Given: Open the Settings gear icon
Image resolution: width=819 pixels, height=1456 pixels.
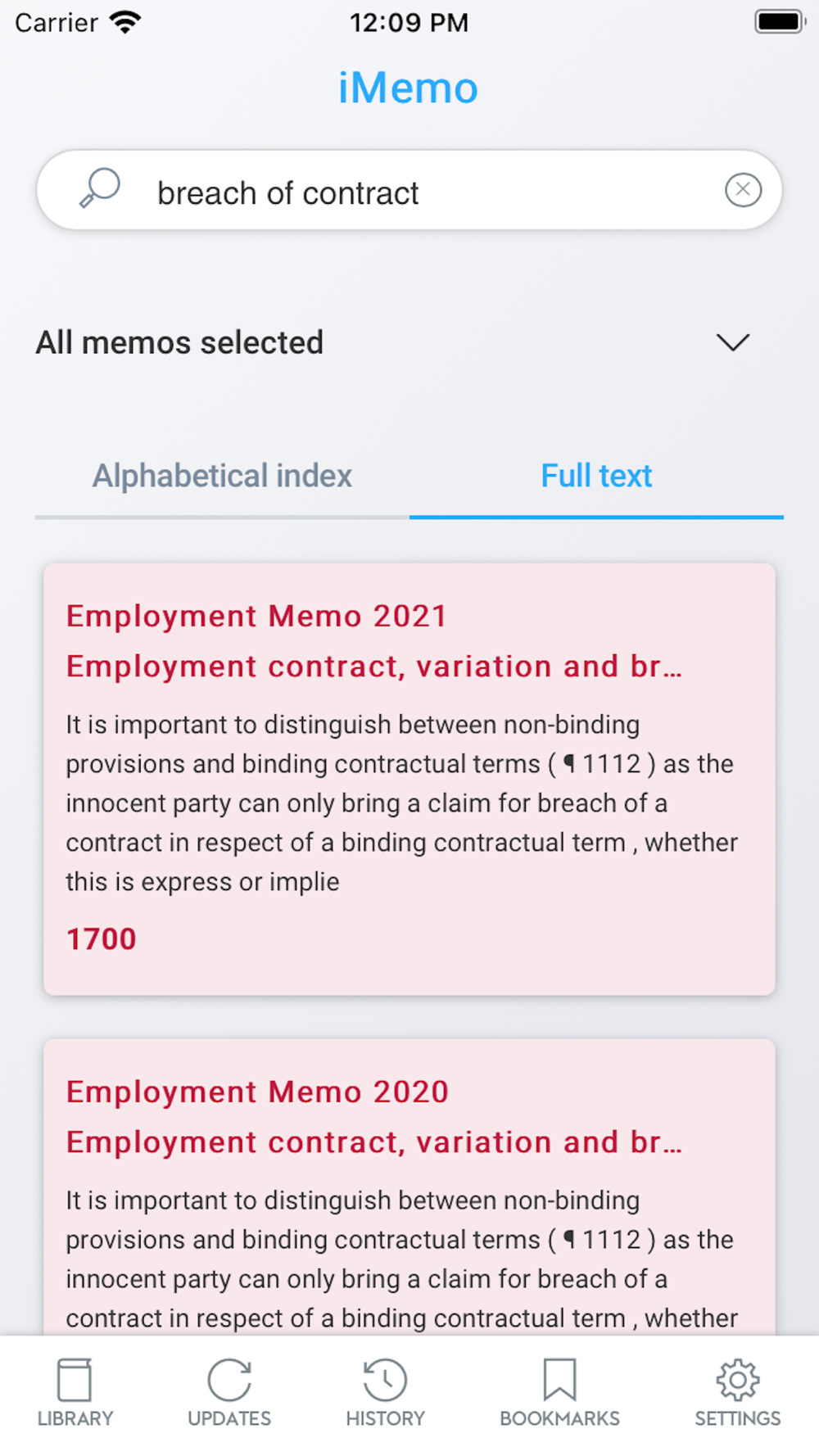Looking at the screenshot, I should click(738, 1380).
